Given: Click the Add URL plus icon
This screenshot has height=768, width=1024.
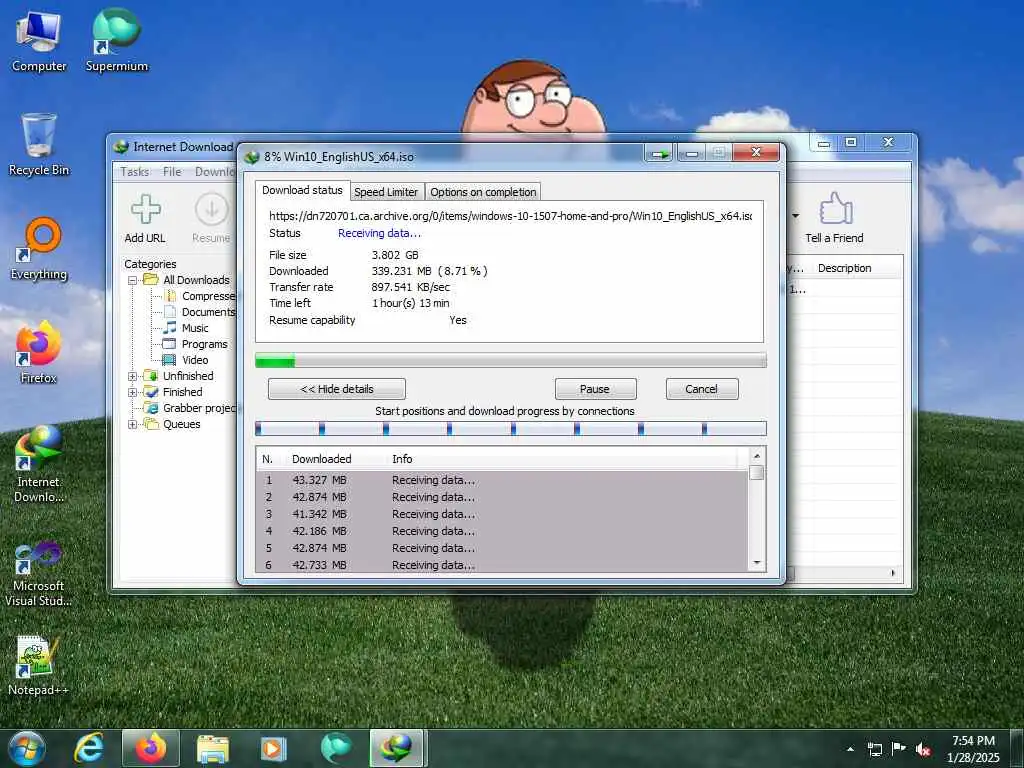Looking at the screenshot, I should 145,209.
